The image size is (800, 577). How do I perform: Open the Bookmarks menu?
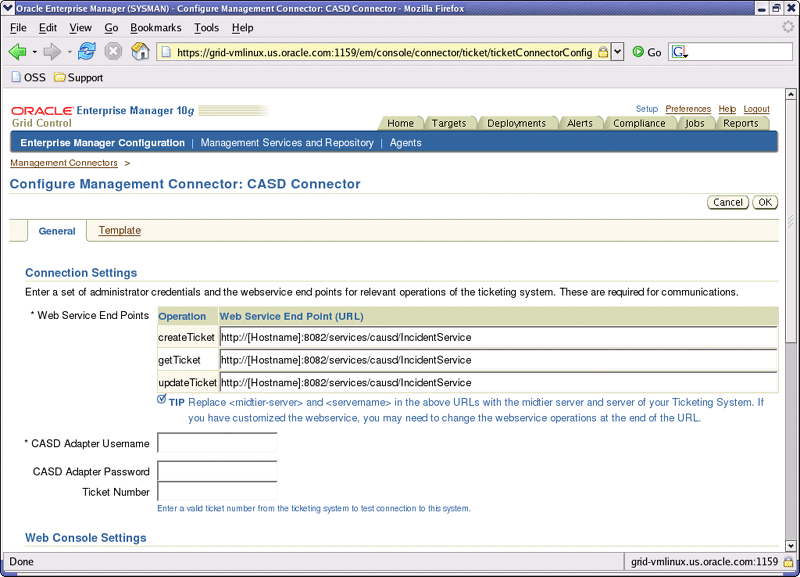coord(156,28)
